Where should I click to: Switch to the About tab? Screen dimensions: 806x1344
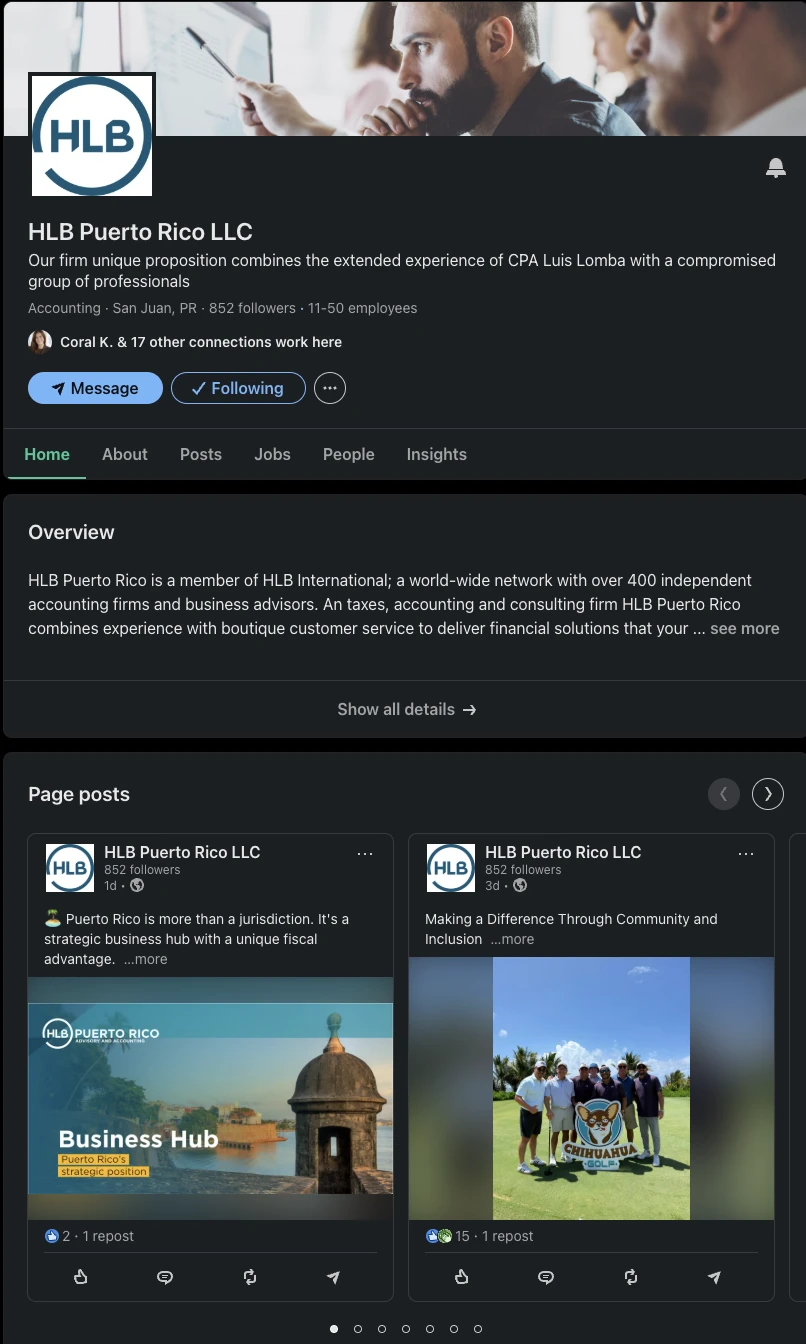[x=125, y=454]
